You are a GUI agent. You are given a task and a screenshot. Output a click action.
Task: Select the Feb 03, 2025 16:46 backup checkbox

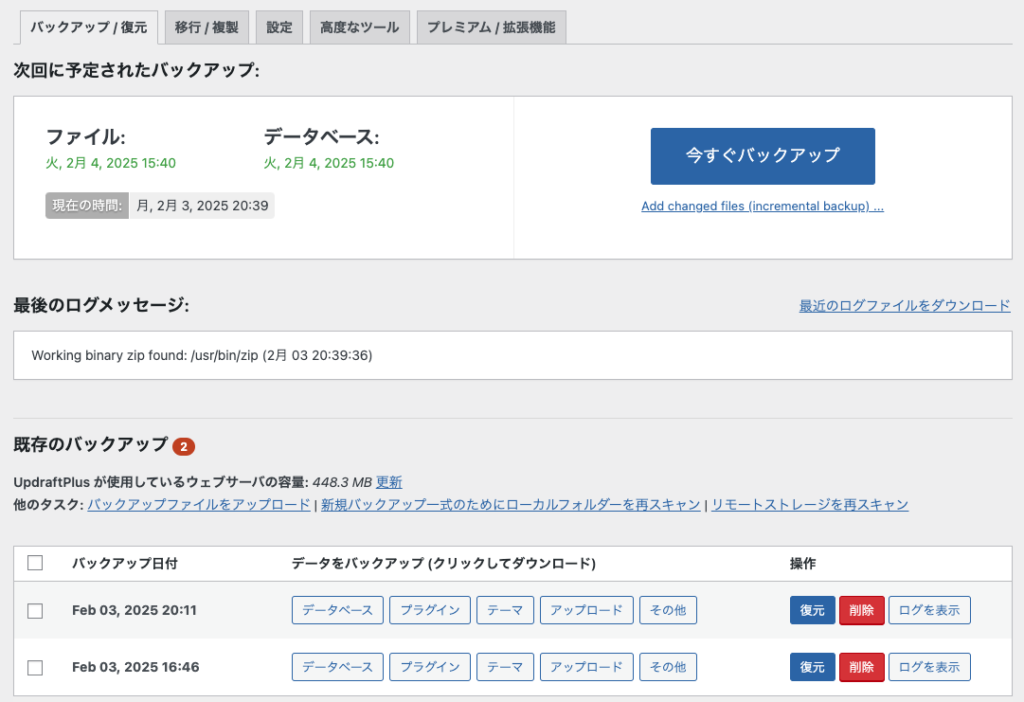(x=35, y=667)
